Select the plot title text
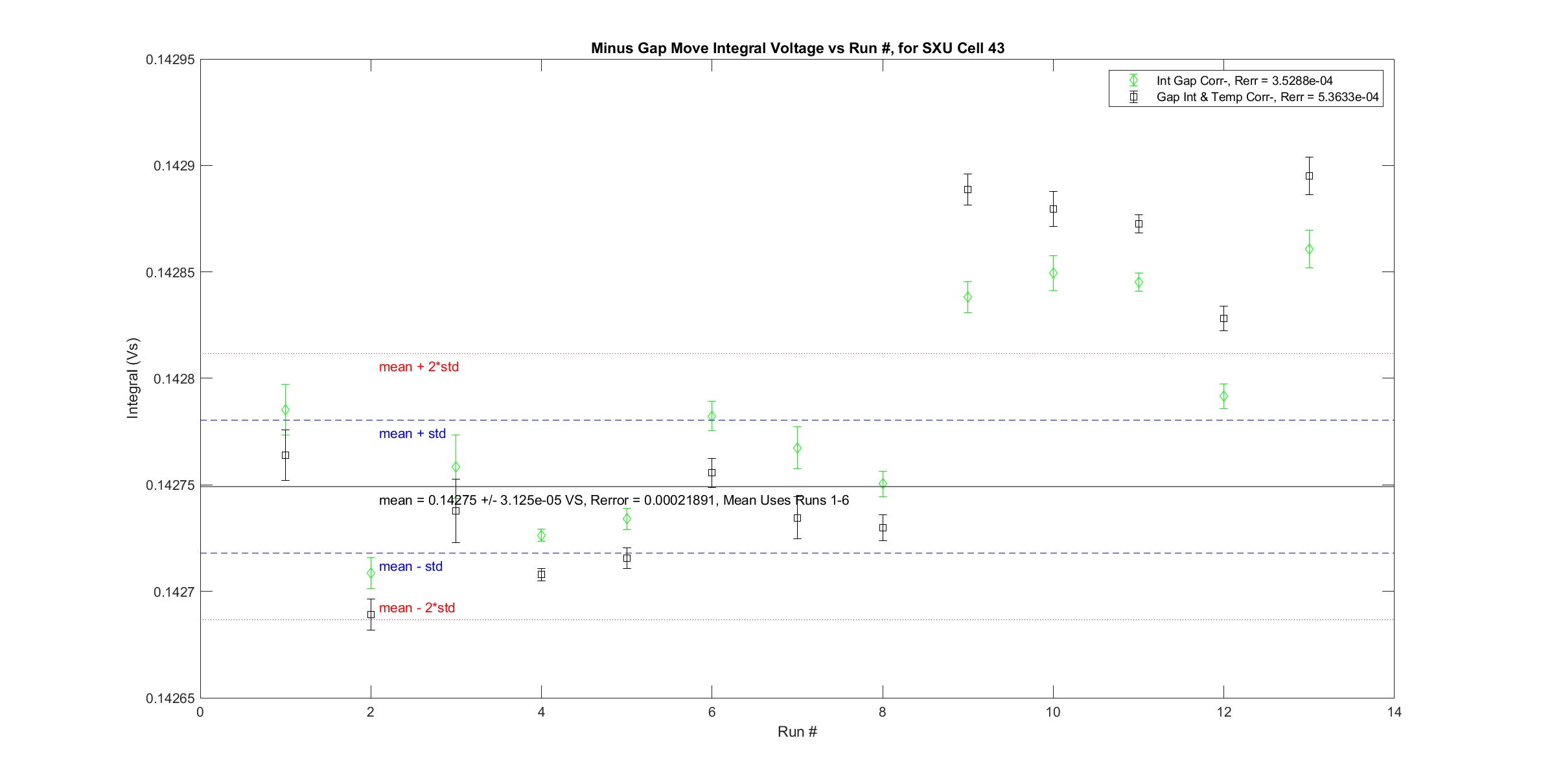The height and width of the screenshot is (784, 1541). pyautogui.click(x=797, y=49)
